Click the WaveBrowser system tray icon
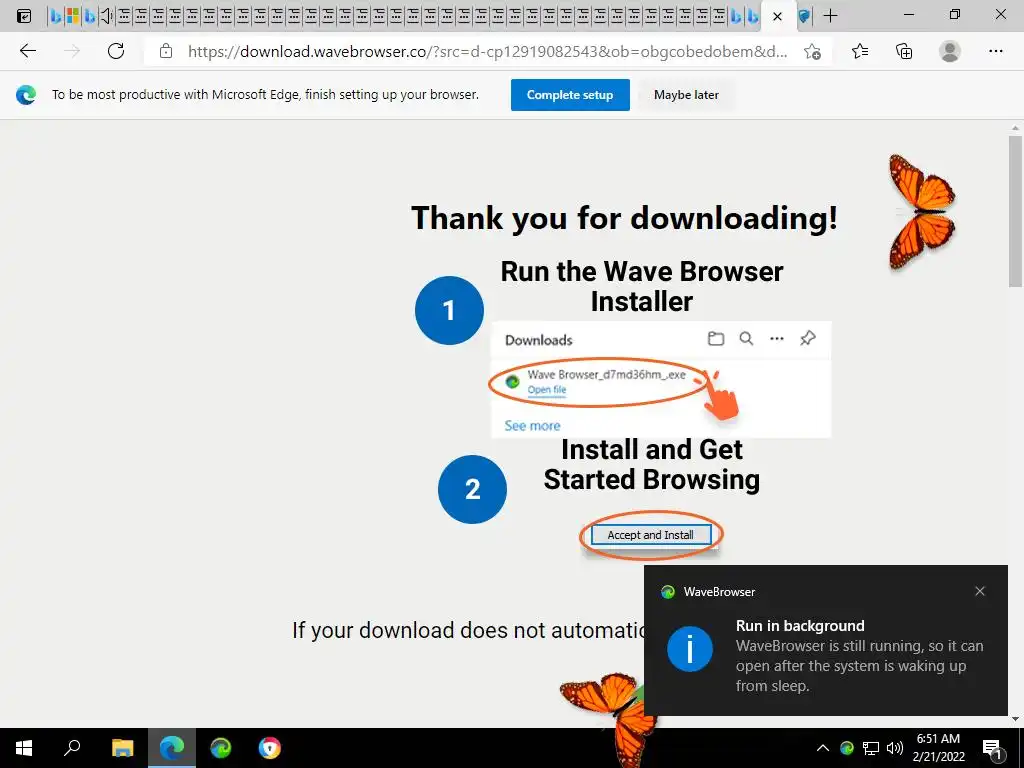 coord(847,748)
